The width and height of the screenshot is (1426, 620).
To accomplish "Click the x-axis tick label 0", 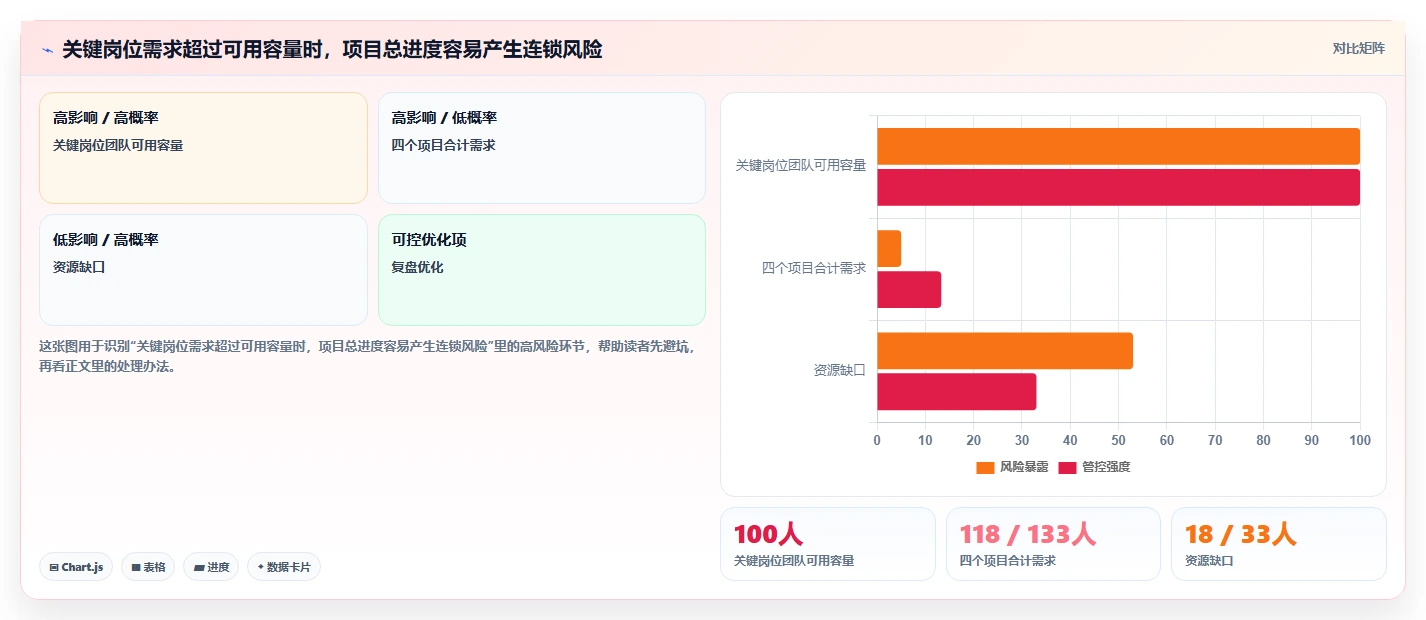I will pos(877,440).
